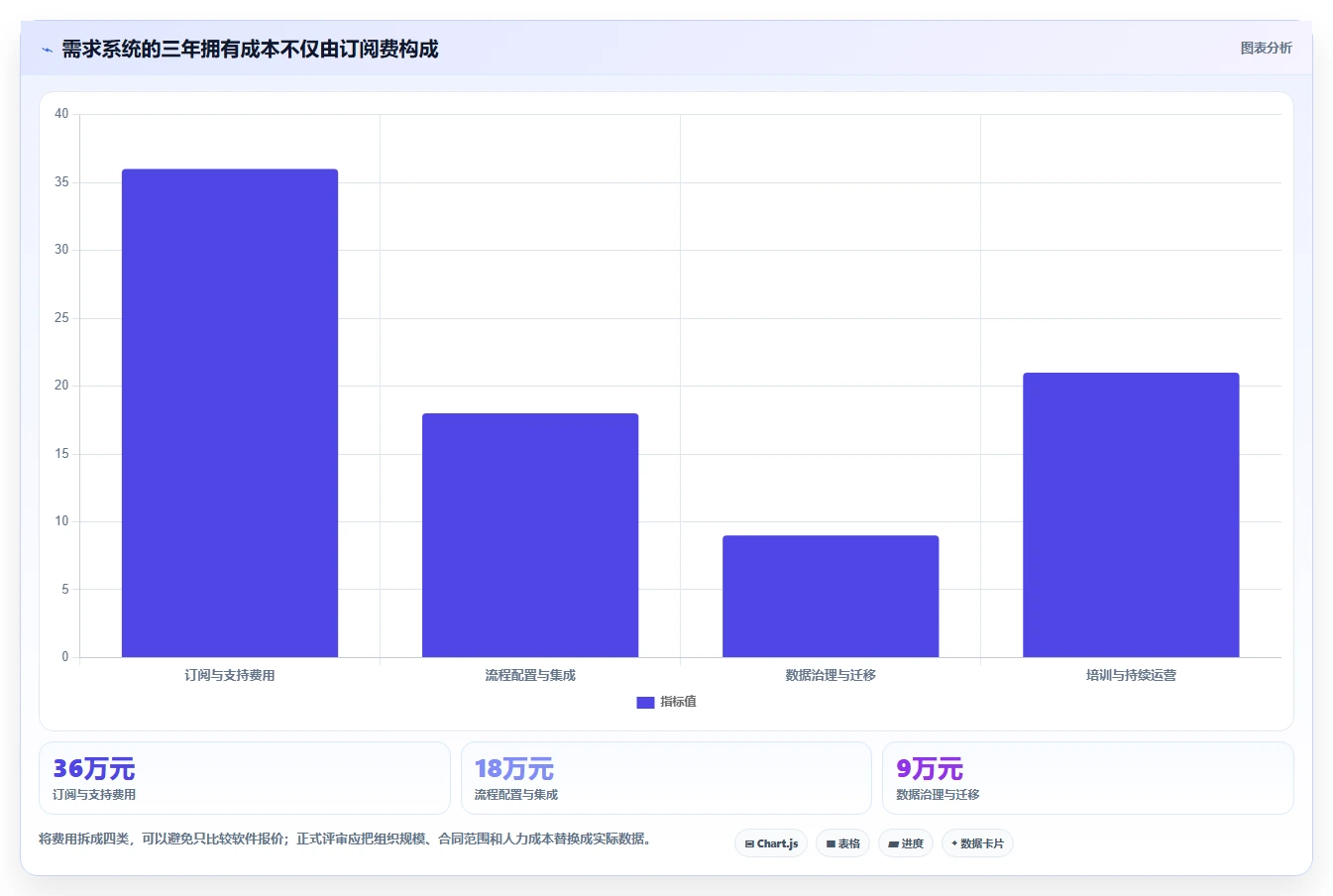Select the 流程配置与集成 bar in chart

pos(530,535)
